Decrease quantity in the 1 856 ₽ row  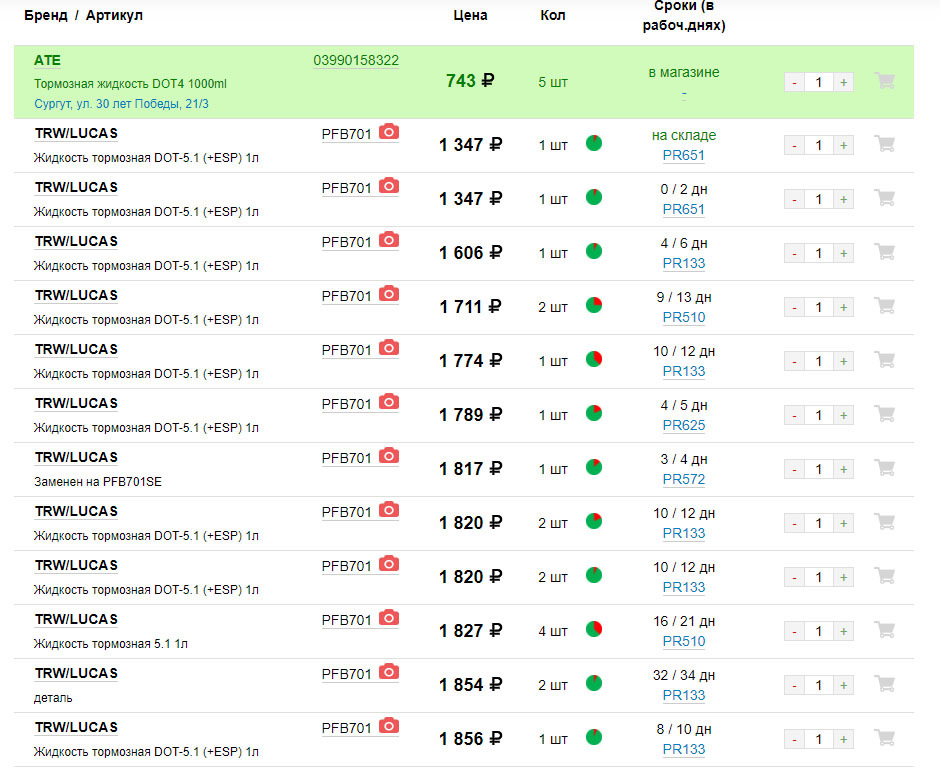pos(794,739)
